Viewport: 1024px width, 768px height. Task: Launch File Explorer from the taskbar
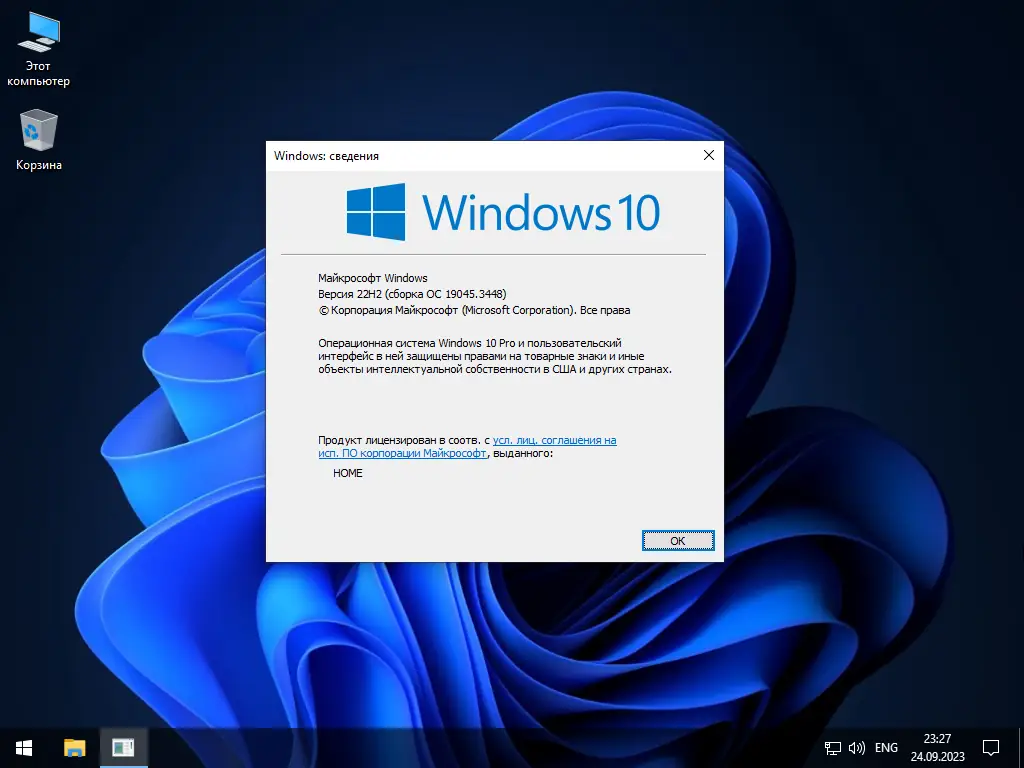(74, 748)
